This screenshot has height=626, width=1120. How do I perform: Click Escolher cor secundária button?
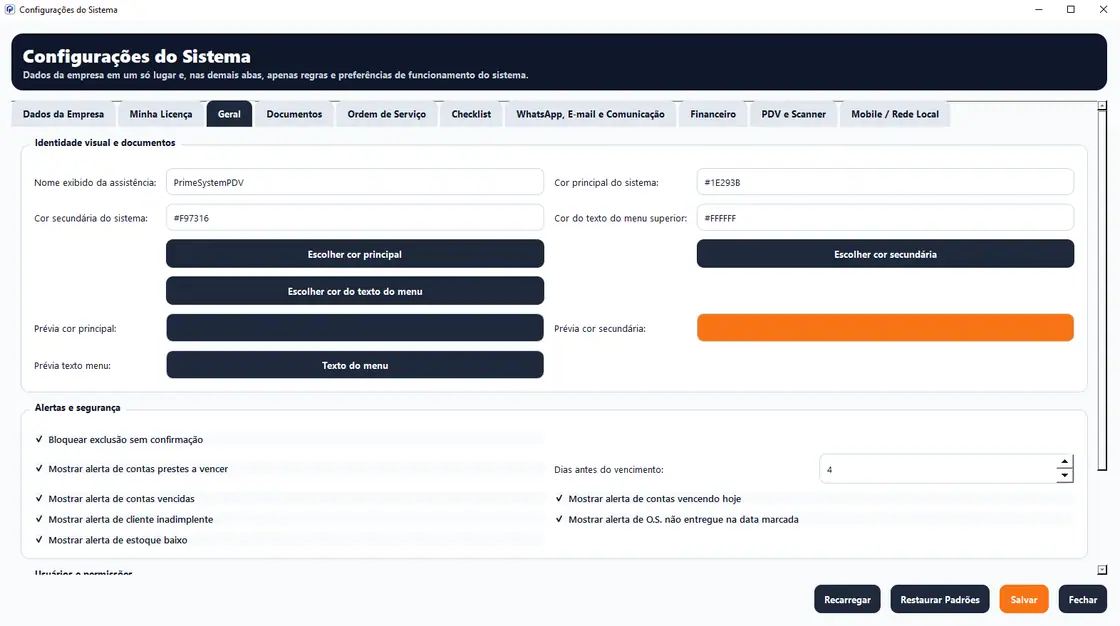click(x=885, y=254)
